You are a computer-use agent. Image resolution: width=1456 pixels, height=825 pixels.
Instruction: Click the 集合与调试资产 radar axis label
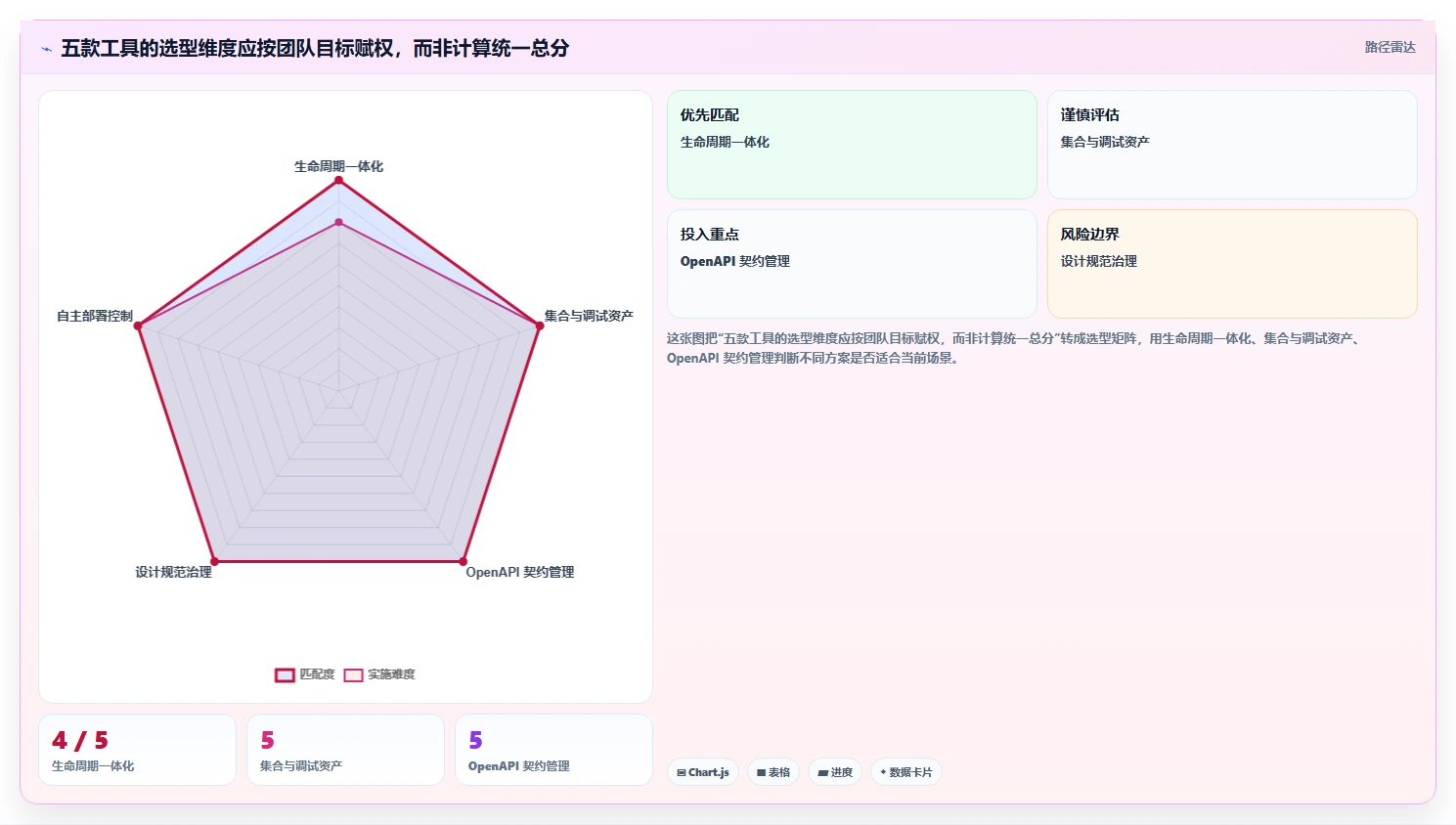[x=589, y=316]
